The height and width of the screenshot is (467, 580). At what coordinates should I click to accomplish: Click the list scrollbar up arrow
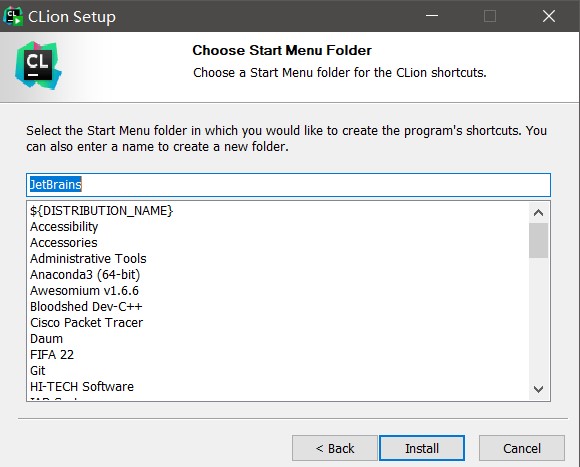pos(539,213)
